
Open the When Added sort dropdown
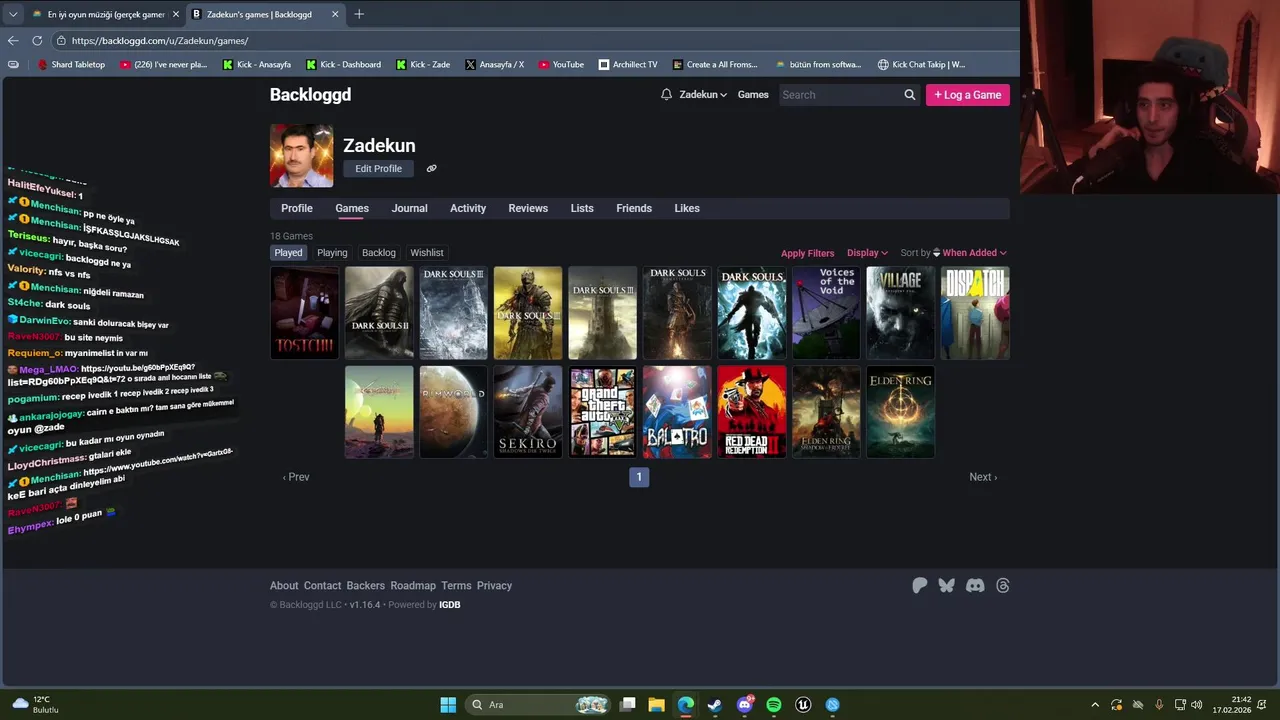click(974, 253)
